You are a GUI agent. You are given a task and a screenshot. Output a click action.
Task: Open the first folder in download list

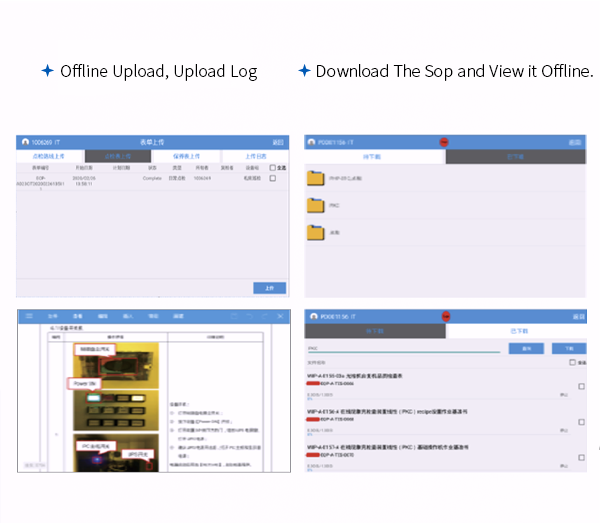click(316, 180)
